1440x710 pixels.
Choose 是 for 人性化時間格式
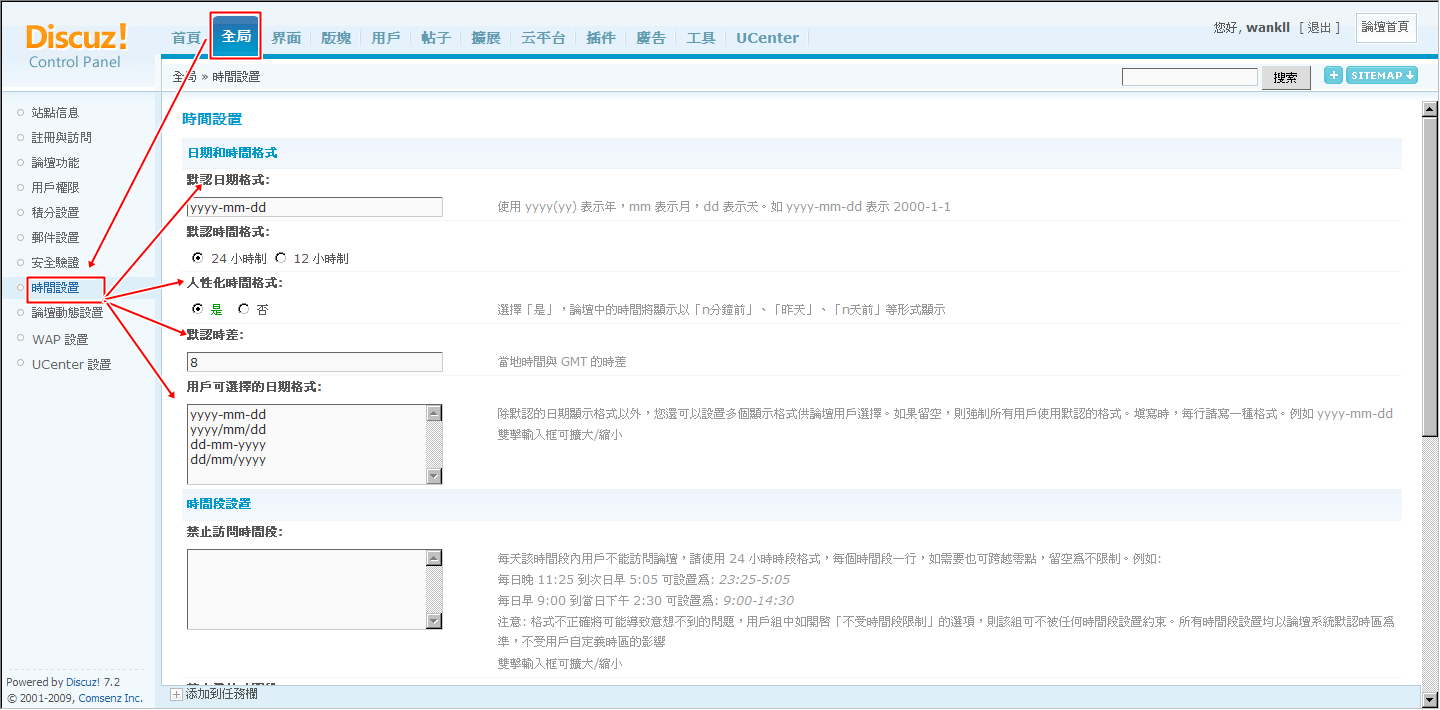click(197, 310)
